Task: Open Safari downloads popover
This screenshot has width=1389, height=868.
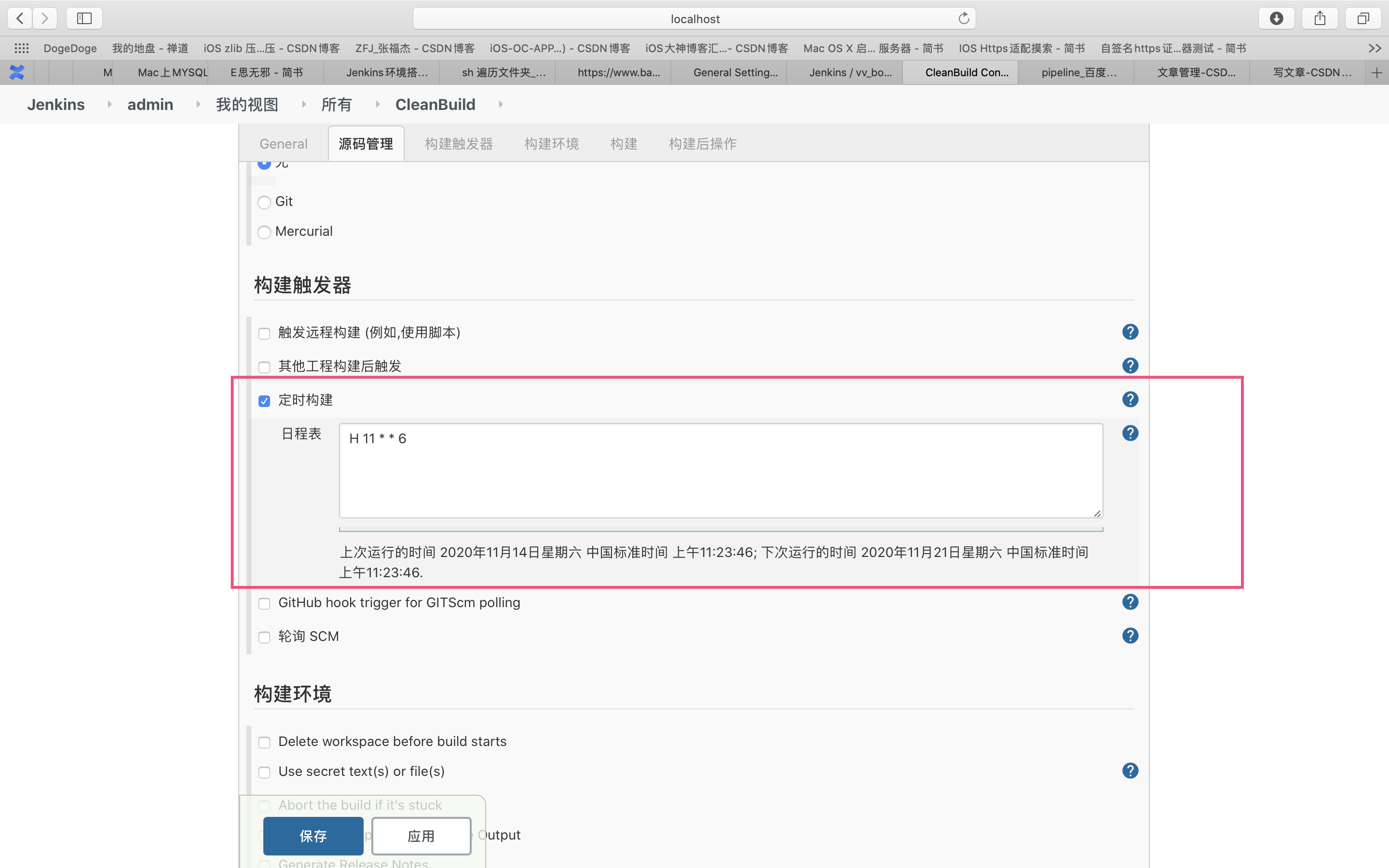Action: [x=1277, y=18]
